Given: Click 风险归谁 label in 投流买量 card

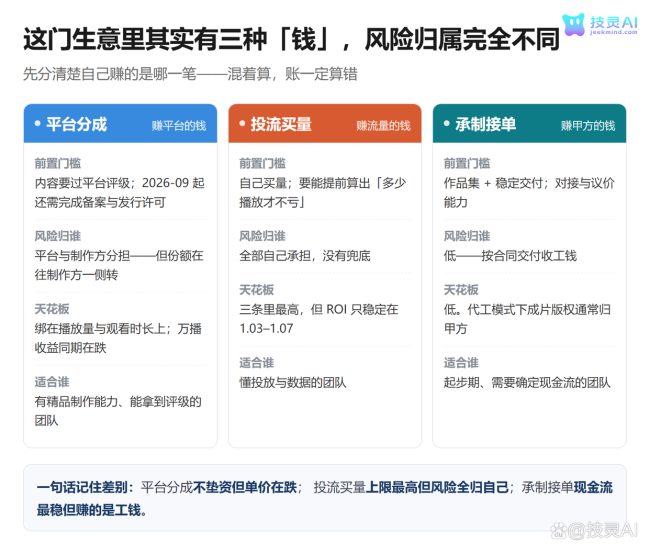Looking at the screenshot, I should pos(262,236).
